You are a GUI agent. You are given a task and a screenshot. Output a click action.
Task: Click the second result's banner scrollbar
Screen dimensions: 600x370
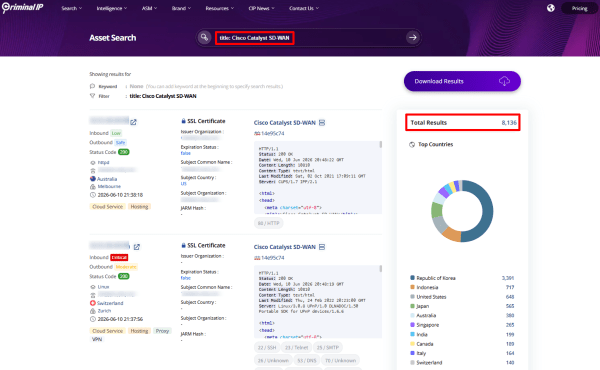380,269
